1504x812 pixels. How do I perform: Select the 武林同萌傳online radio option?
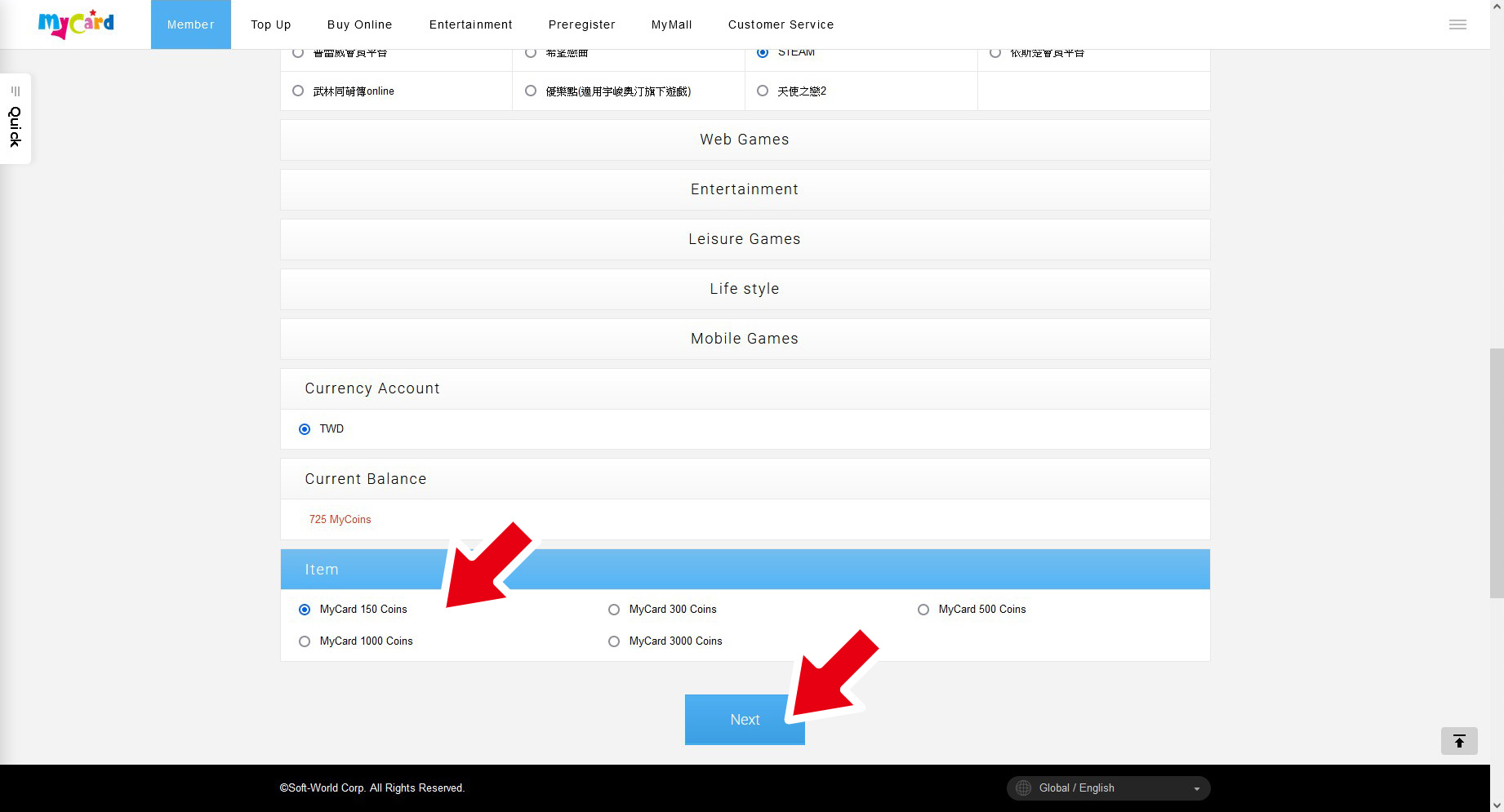coord(298,91)
